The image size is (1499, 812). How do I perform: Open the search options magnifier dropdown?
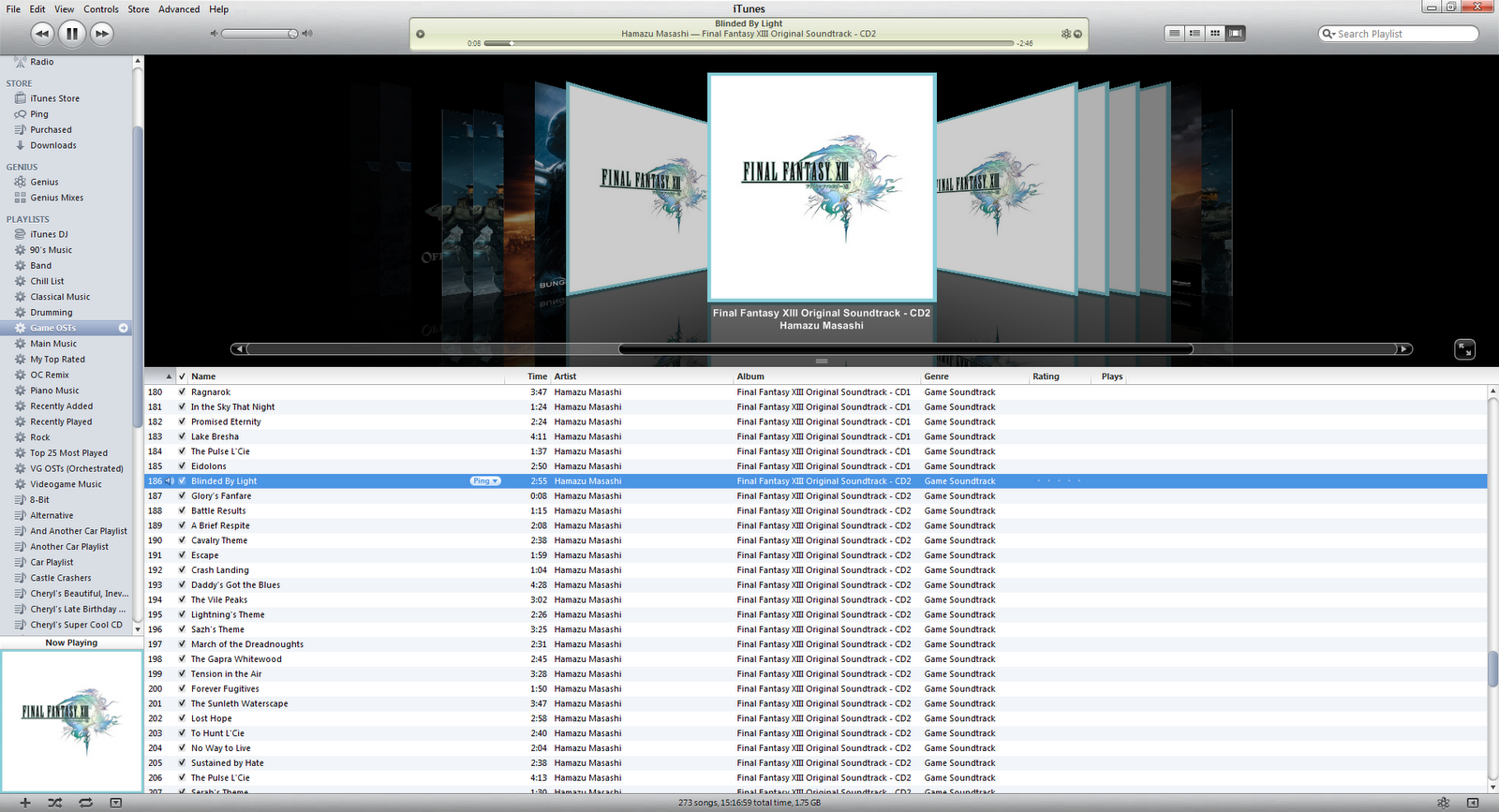pos(1328,34)
